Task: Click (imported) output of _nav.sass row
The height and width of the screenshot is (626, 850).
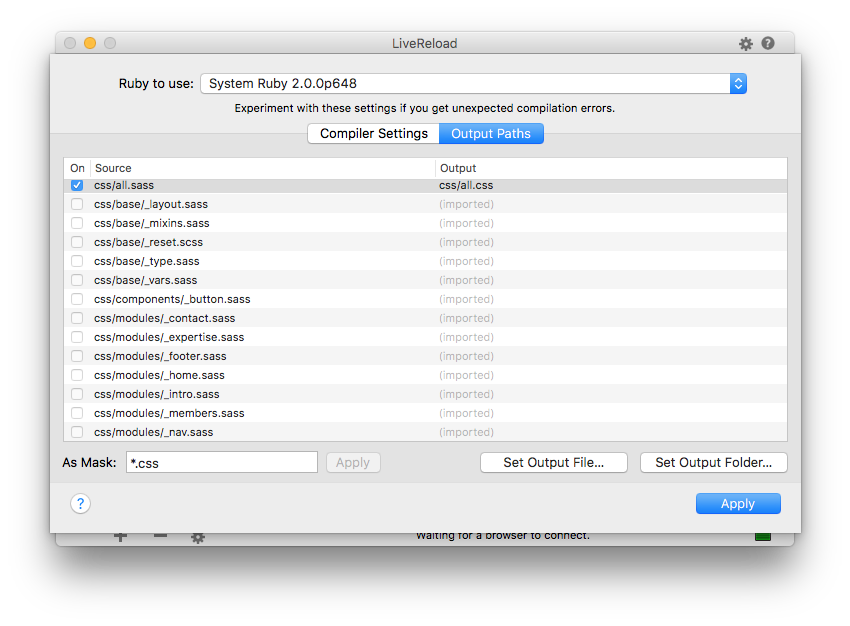Action: pos(466,432)
